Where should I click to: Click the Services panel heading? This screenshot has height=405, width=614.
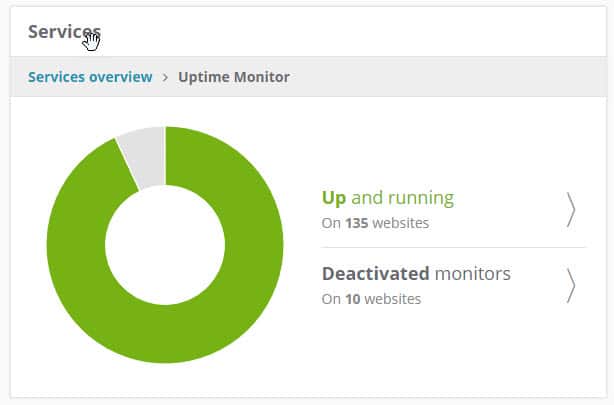(x=64, y=32)
